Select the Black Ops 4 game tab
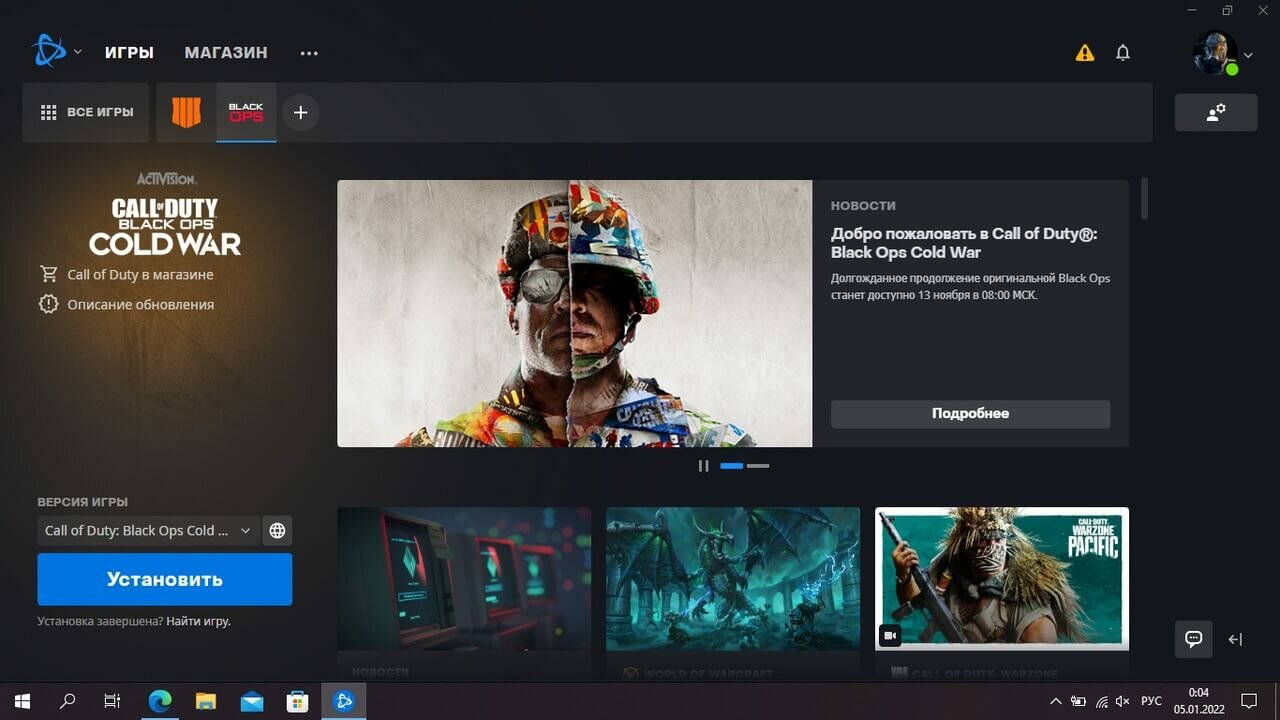 click(186, 112)
